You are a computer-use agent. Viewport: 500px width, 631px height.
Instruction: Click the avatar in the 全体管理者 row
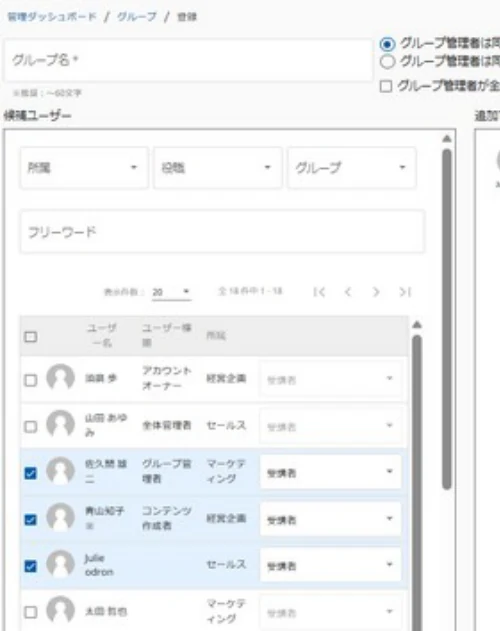click(x=60, y=425)
